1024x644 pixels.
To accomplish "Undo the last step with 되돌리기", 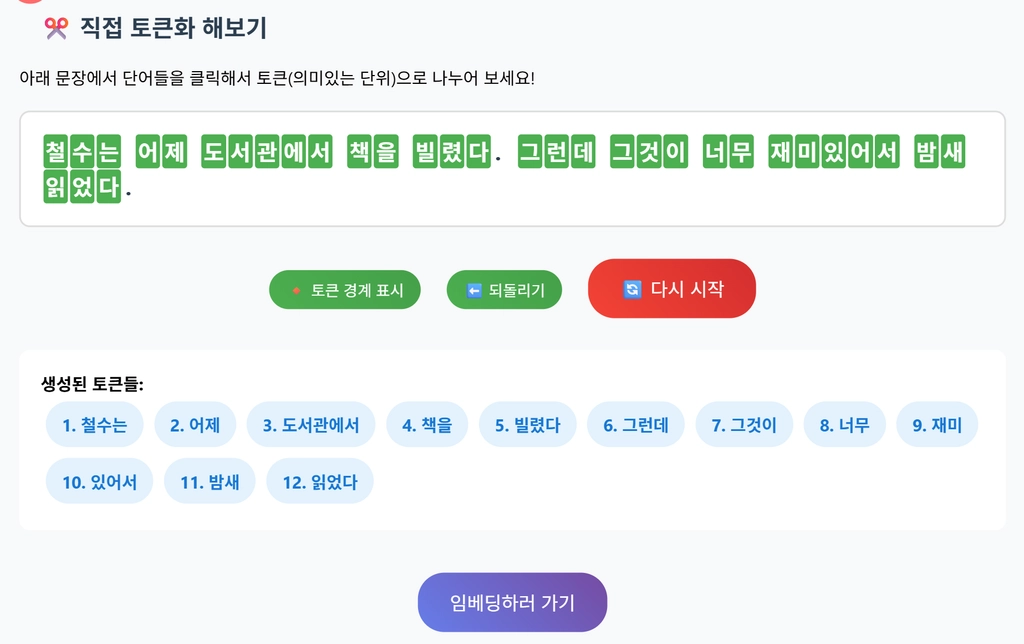I will click(504, 289).
